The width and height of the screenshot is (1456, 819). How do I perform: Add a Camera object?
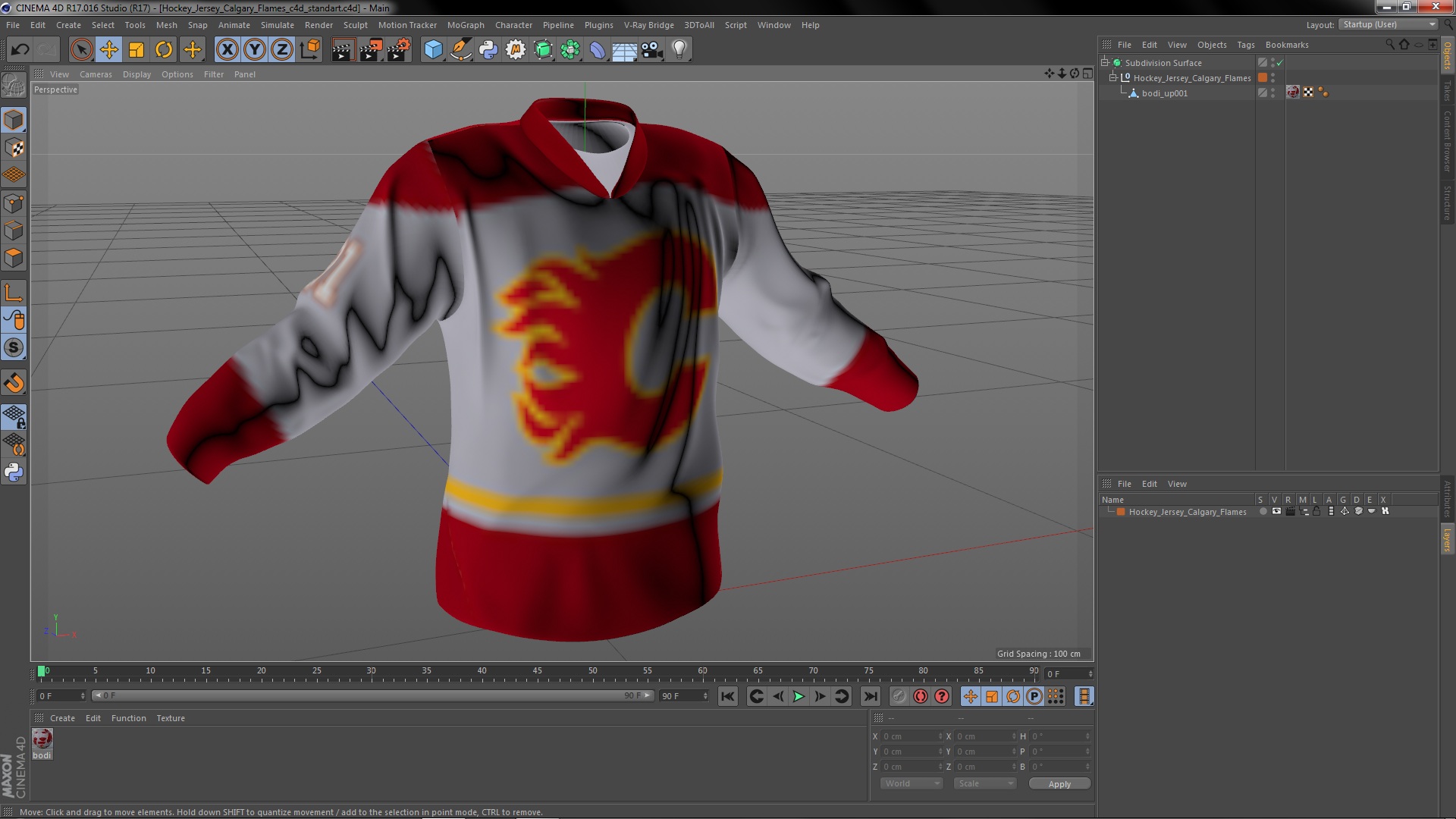pyautogui.click(x=651, y=50)
